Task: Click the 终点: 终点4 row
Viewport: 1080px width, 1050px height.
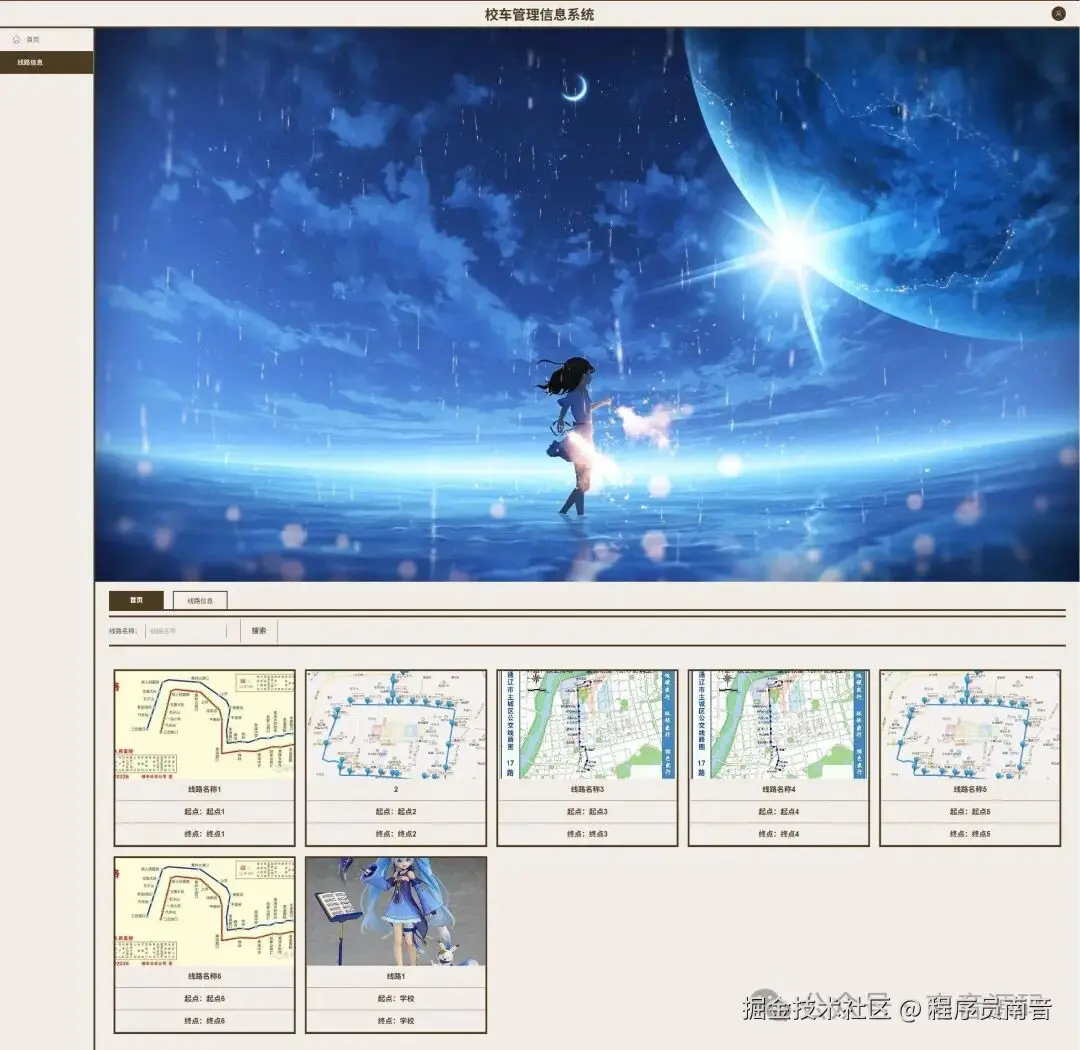Action: tap(779, 834)
